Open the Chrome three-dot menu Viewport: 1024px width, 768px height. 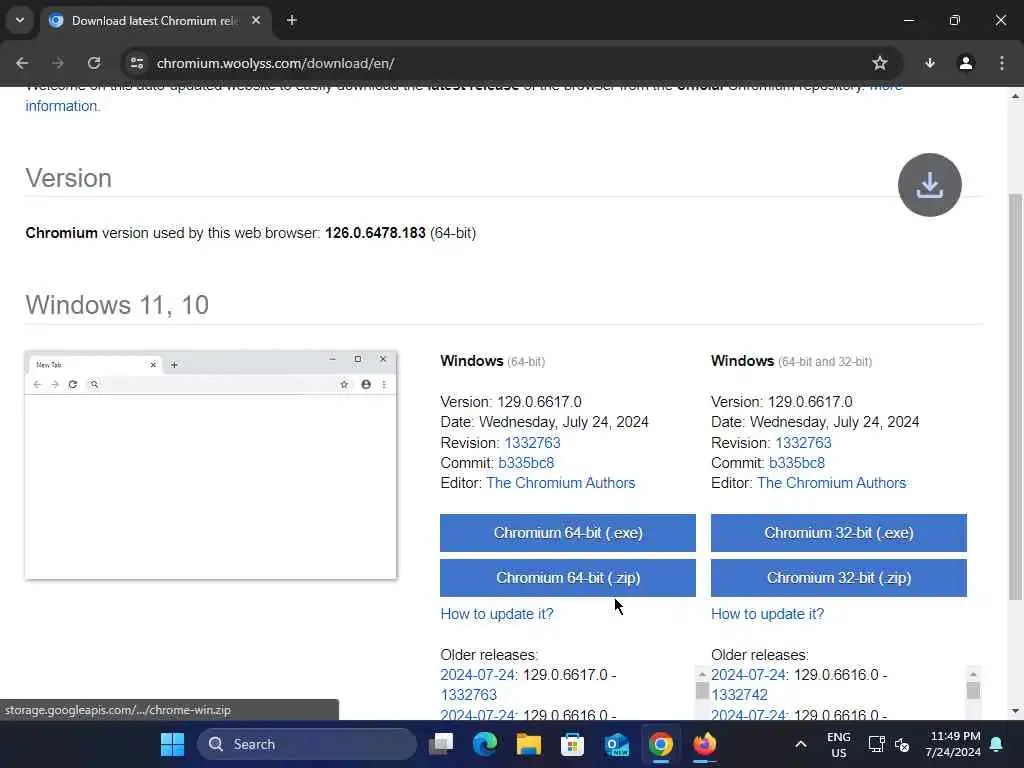tap(1002, 63)
